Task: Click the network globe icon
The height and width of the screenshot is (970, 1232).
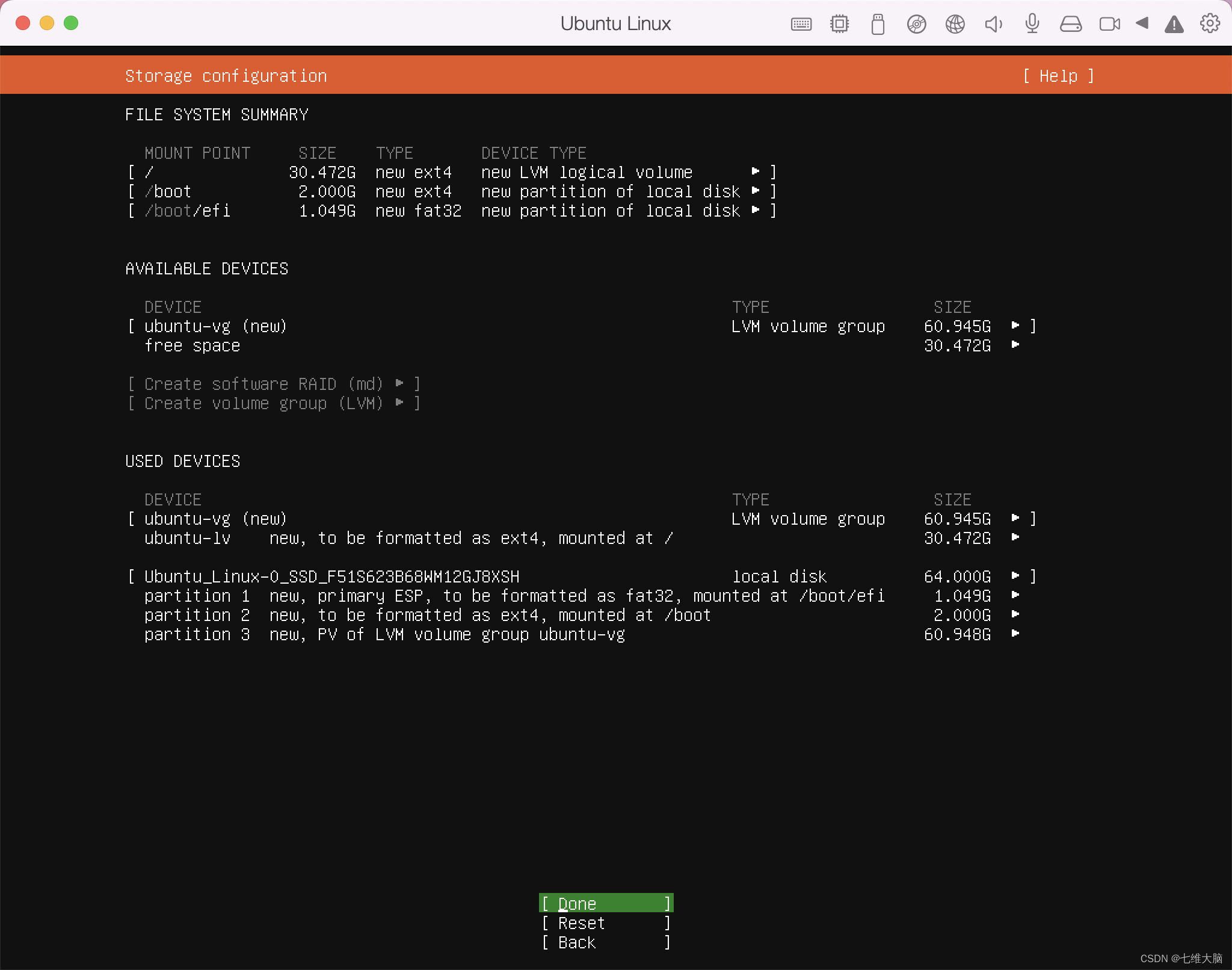Action: tap(955, 24)
